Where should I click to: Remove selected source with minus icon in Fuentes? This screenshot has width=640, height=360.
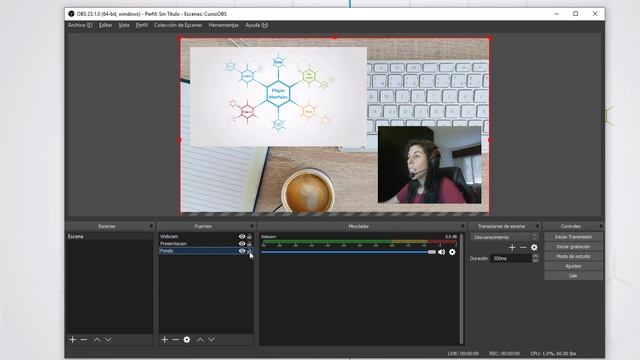point(176,340)
